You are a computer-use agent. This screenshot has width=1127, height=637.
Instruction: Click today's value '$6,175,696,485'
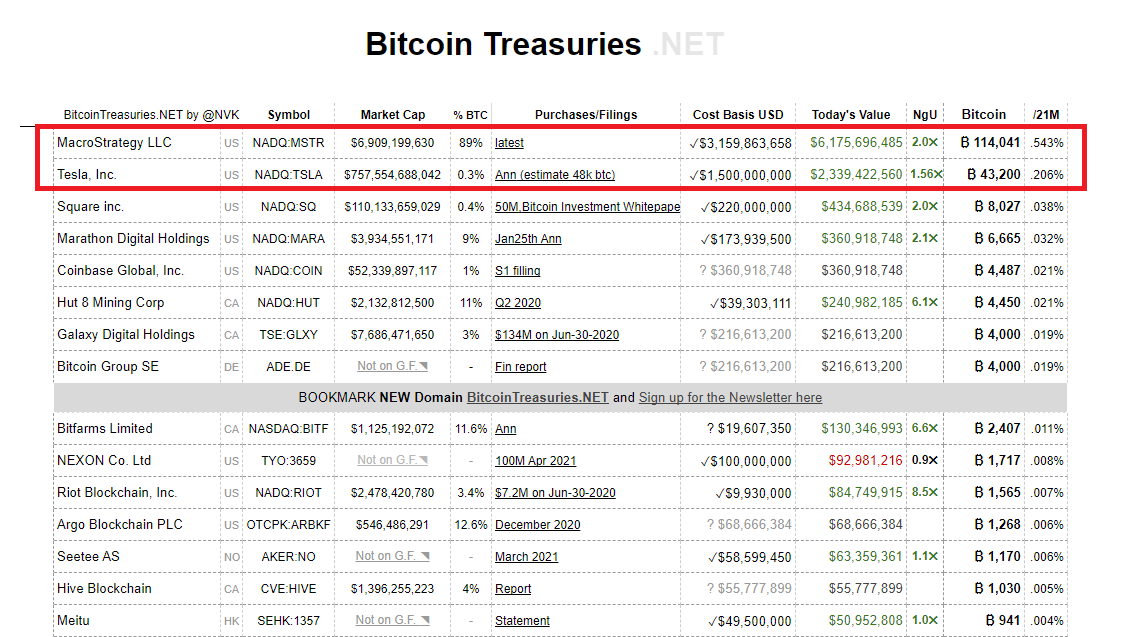pos(856,142)
